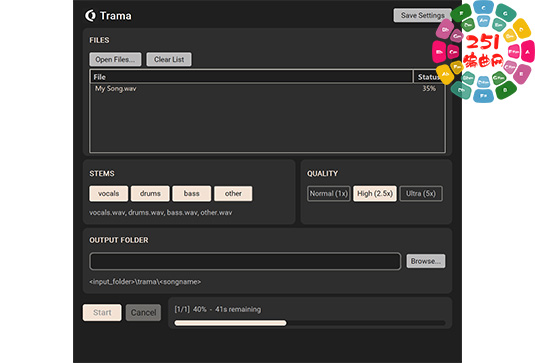Select the My Song.wav row
The height and width of the screenshot is (363, 535).
point(268,89)
